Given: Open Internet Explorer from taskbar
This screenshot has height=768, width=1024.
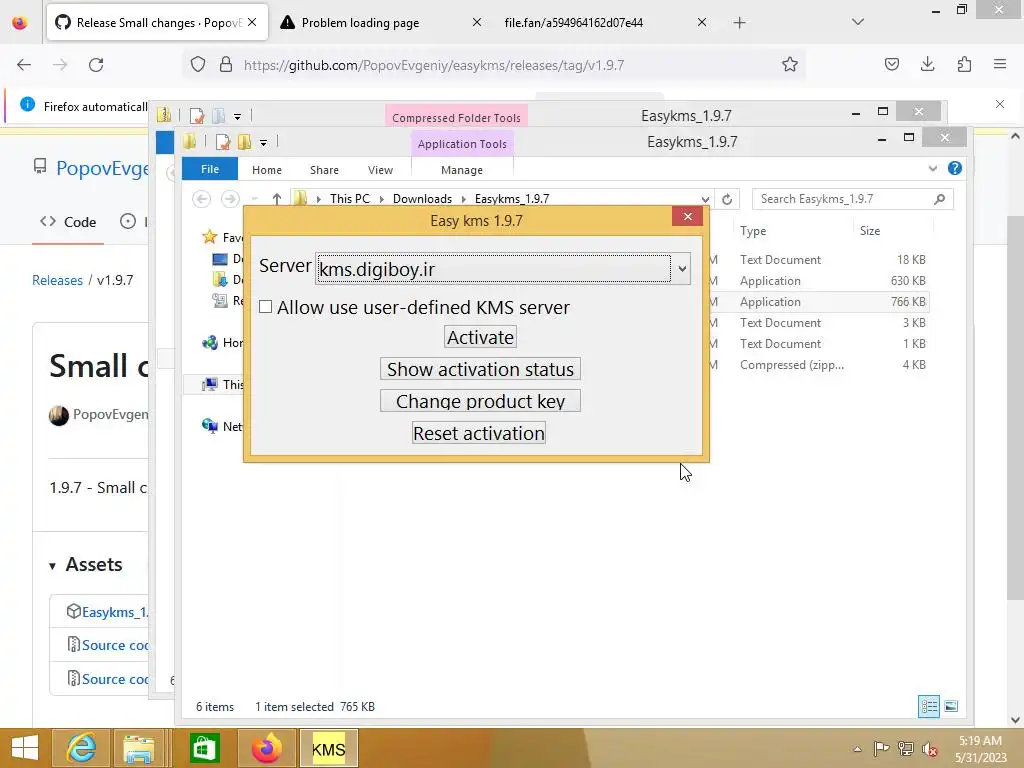Looking at the screenshot, I should coord(81,748).
